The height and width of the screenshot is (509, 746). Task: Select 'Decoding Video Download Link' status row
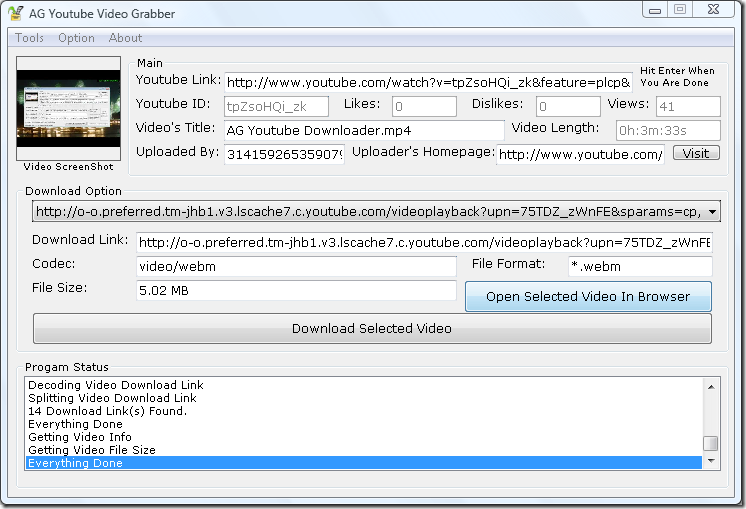click(364, 385)
